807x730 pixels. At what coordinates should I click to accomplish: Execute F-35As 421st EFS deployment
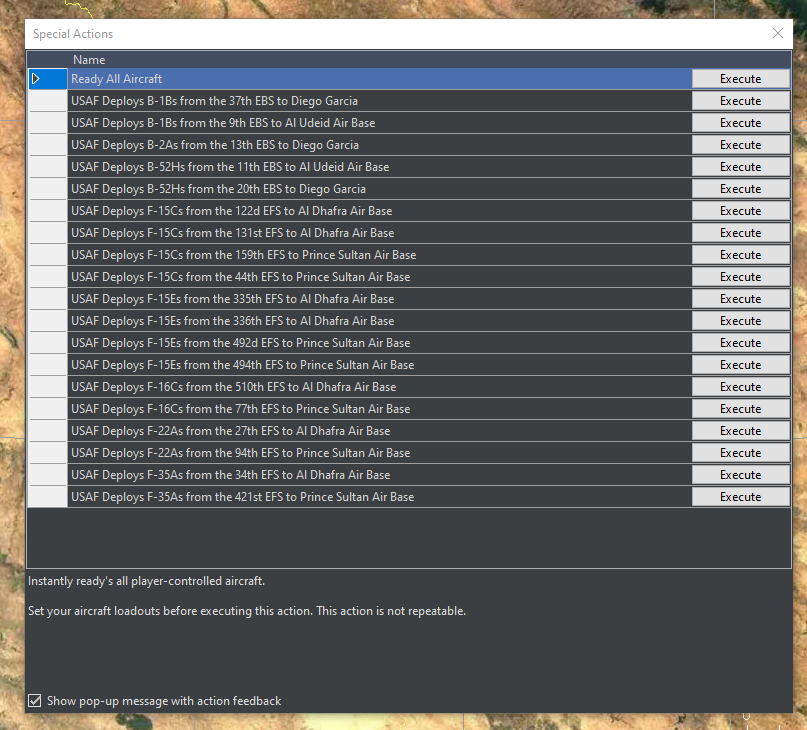click(x=740, y=497)
